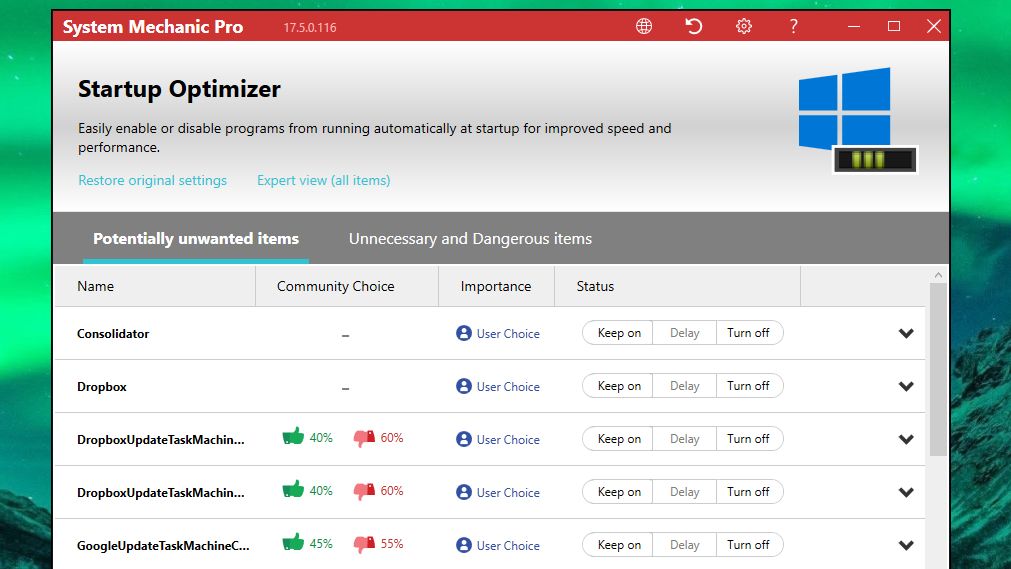Expand GoogleUpdateTaskMachineC row chevron
1011x569 pixels.
(x=906, y=545)
